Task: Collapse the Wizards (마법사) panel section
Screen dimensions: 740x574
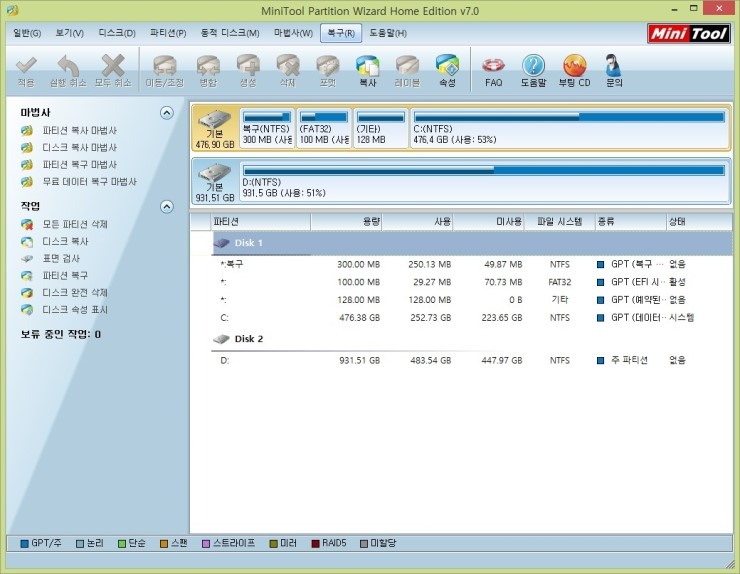Action: 167,113
